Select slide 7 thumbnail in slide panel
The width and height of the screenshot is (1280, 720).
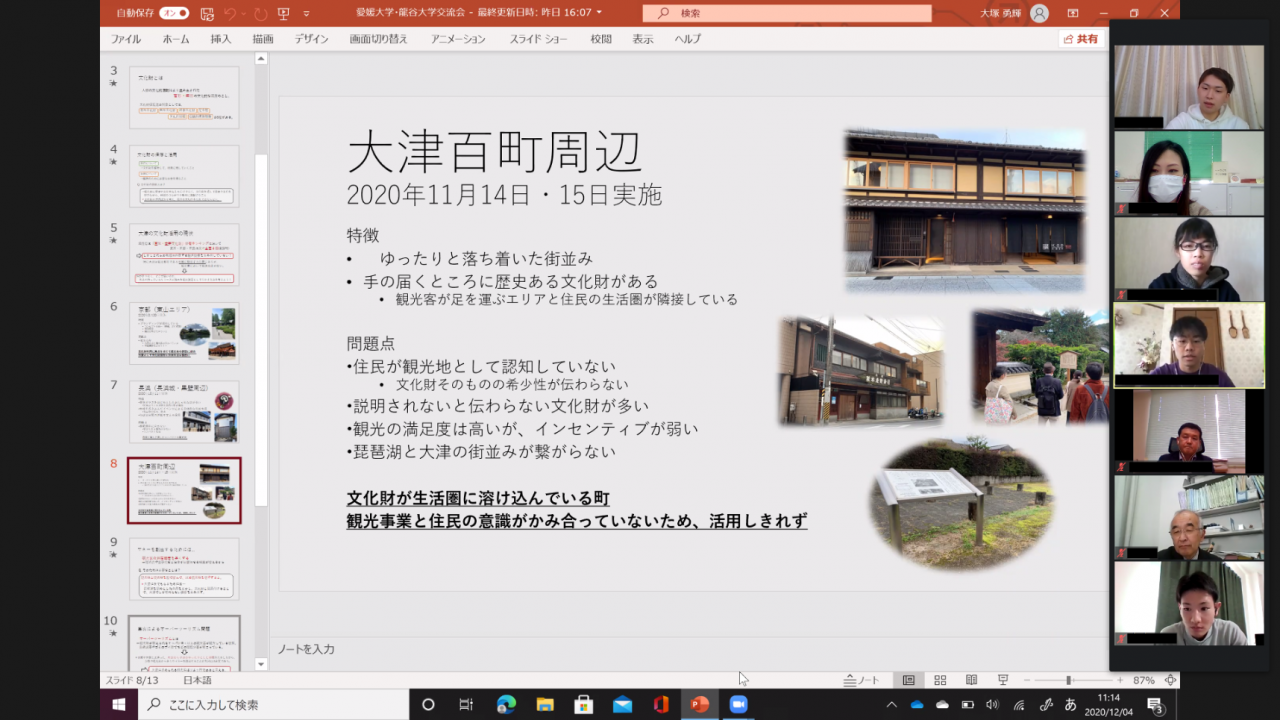click(x=184, y=412)
